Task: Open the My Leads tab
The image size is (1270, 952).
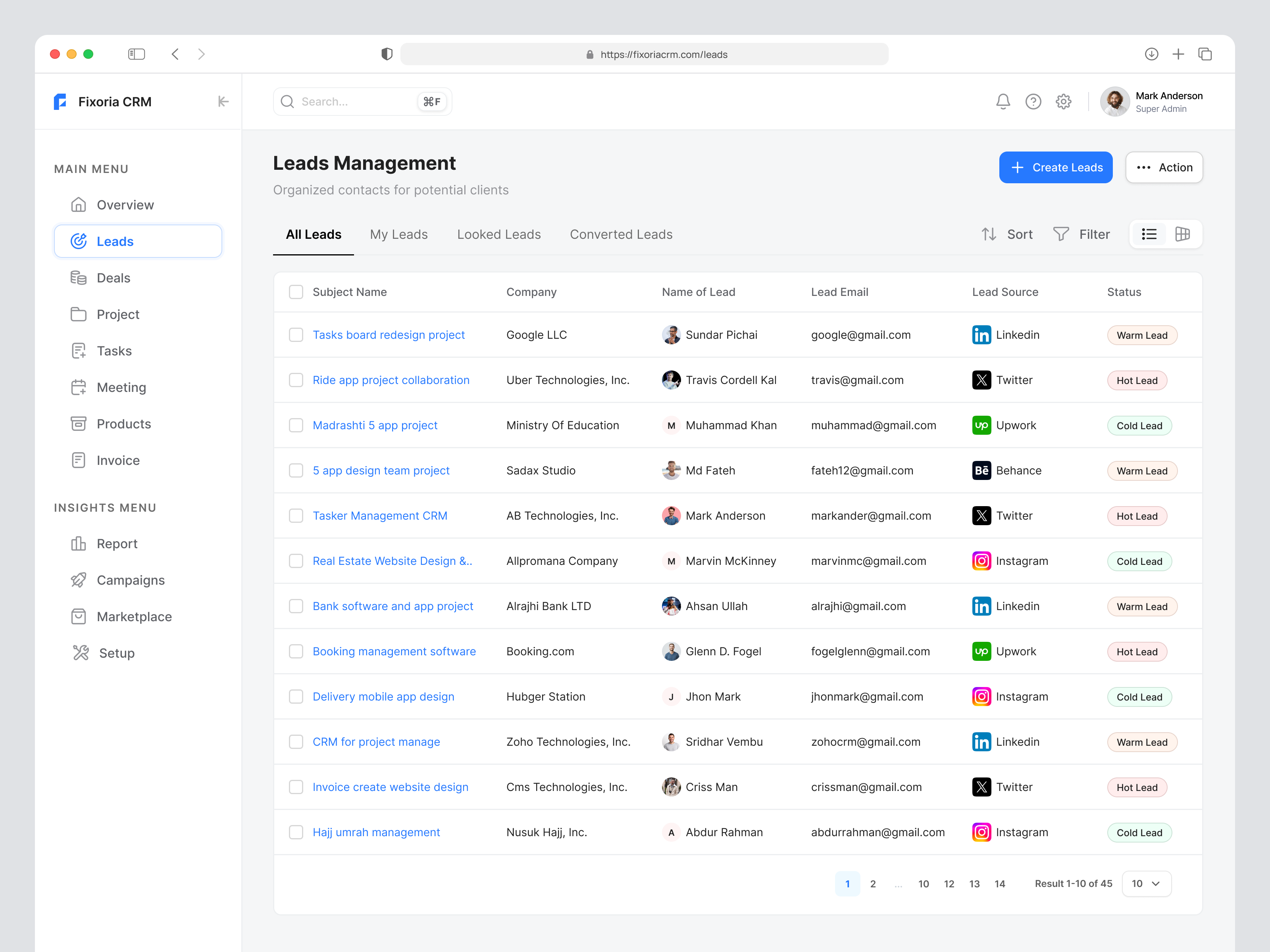Action: point(398,234)
